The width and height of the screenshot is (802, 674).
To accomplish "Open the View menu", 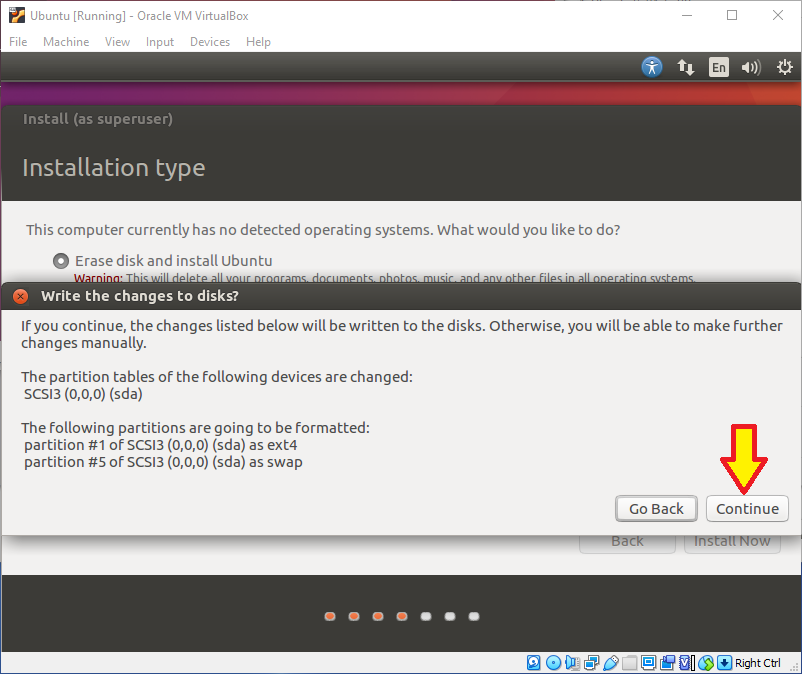I will 117,42.
